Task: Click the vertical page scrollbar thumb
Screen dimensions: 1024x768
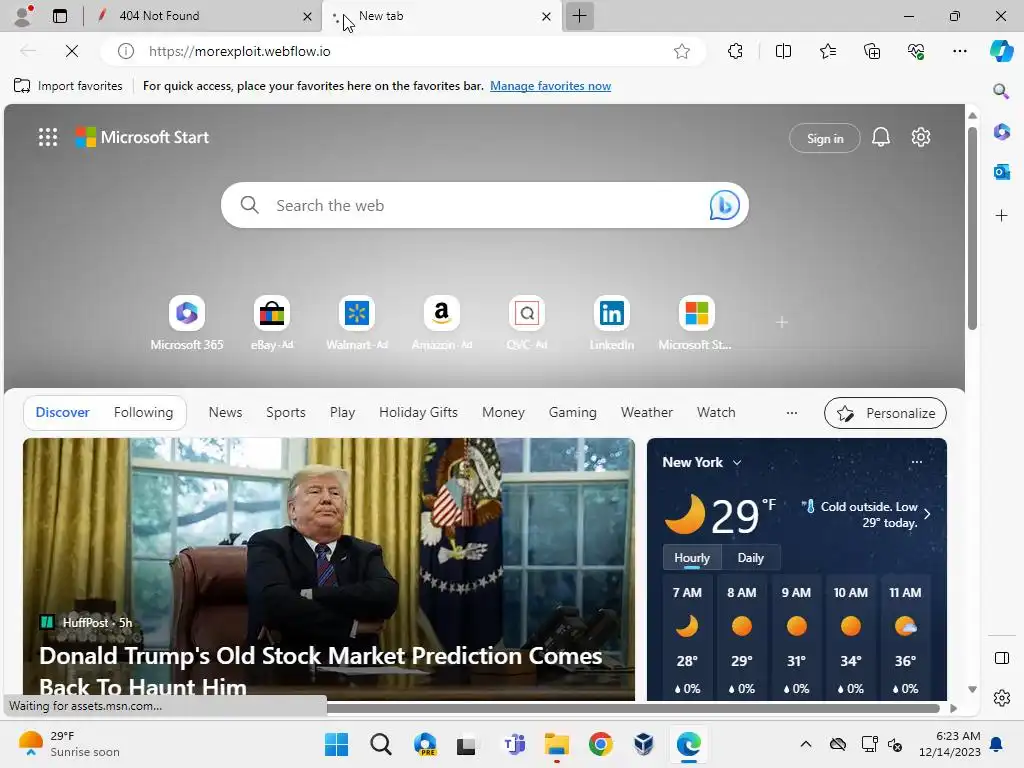Action: [972, 229]
